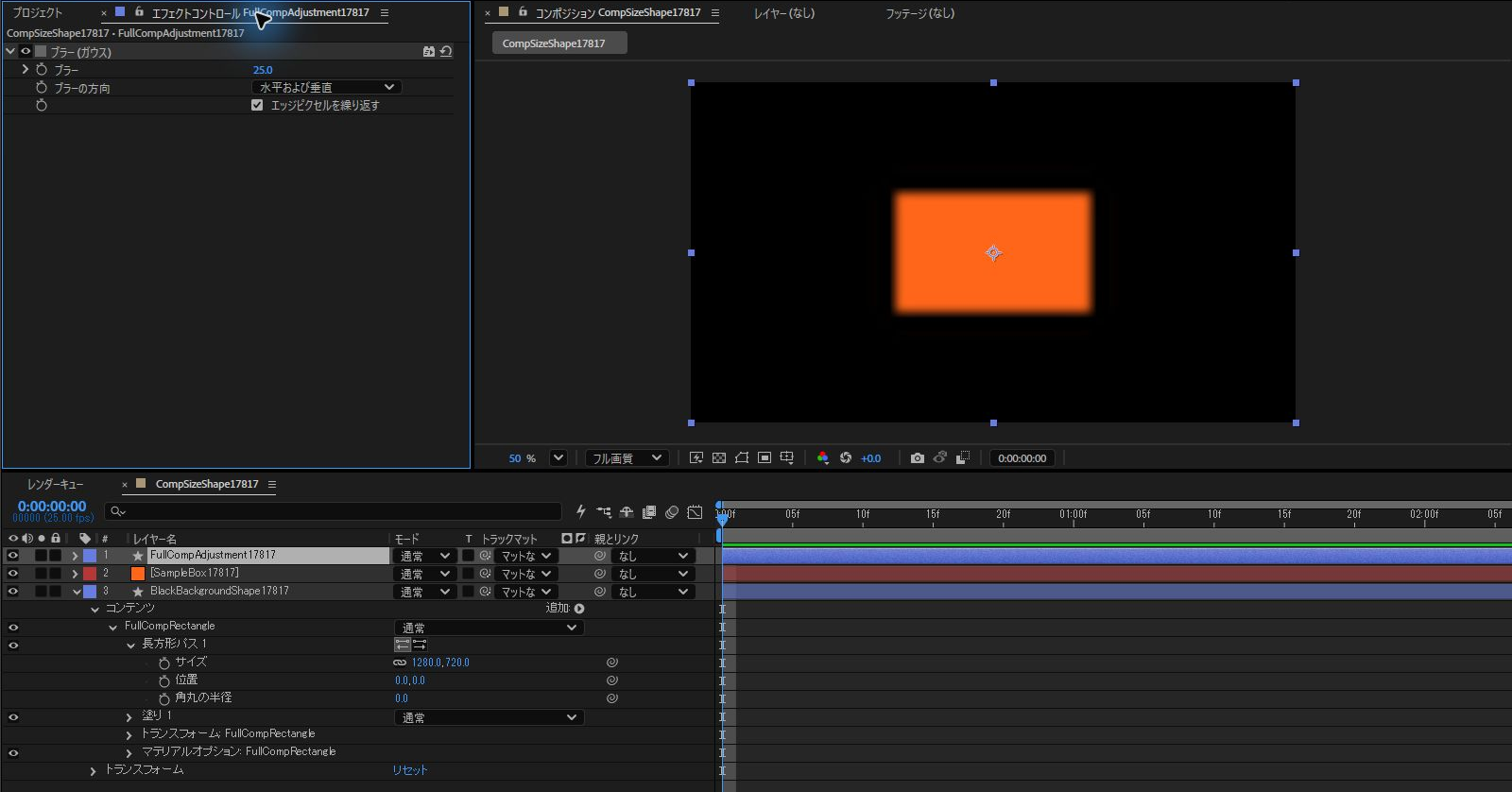
Task: Open the ブラーの方向 dropdown
Action: [327, 87]
